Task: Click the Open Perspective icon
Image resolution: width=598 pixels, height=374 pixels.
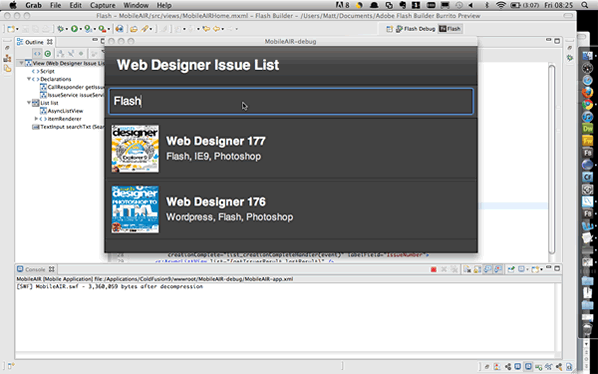Action: [x=389, y=29]
